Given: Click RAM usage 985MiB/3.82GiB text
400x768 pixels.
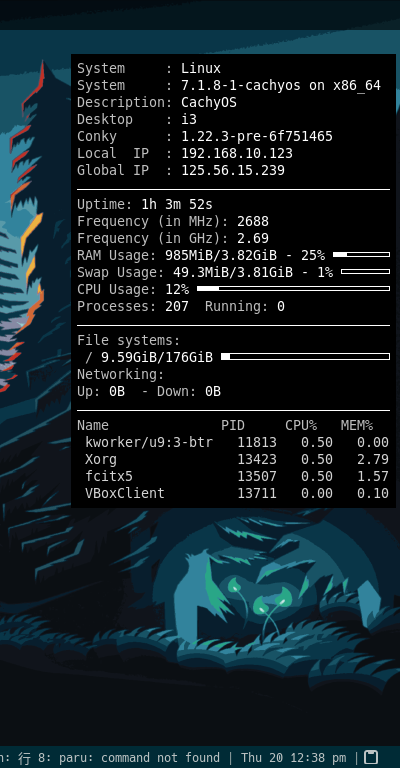Looking at the screenshot, I should 221,255.
